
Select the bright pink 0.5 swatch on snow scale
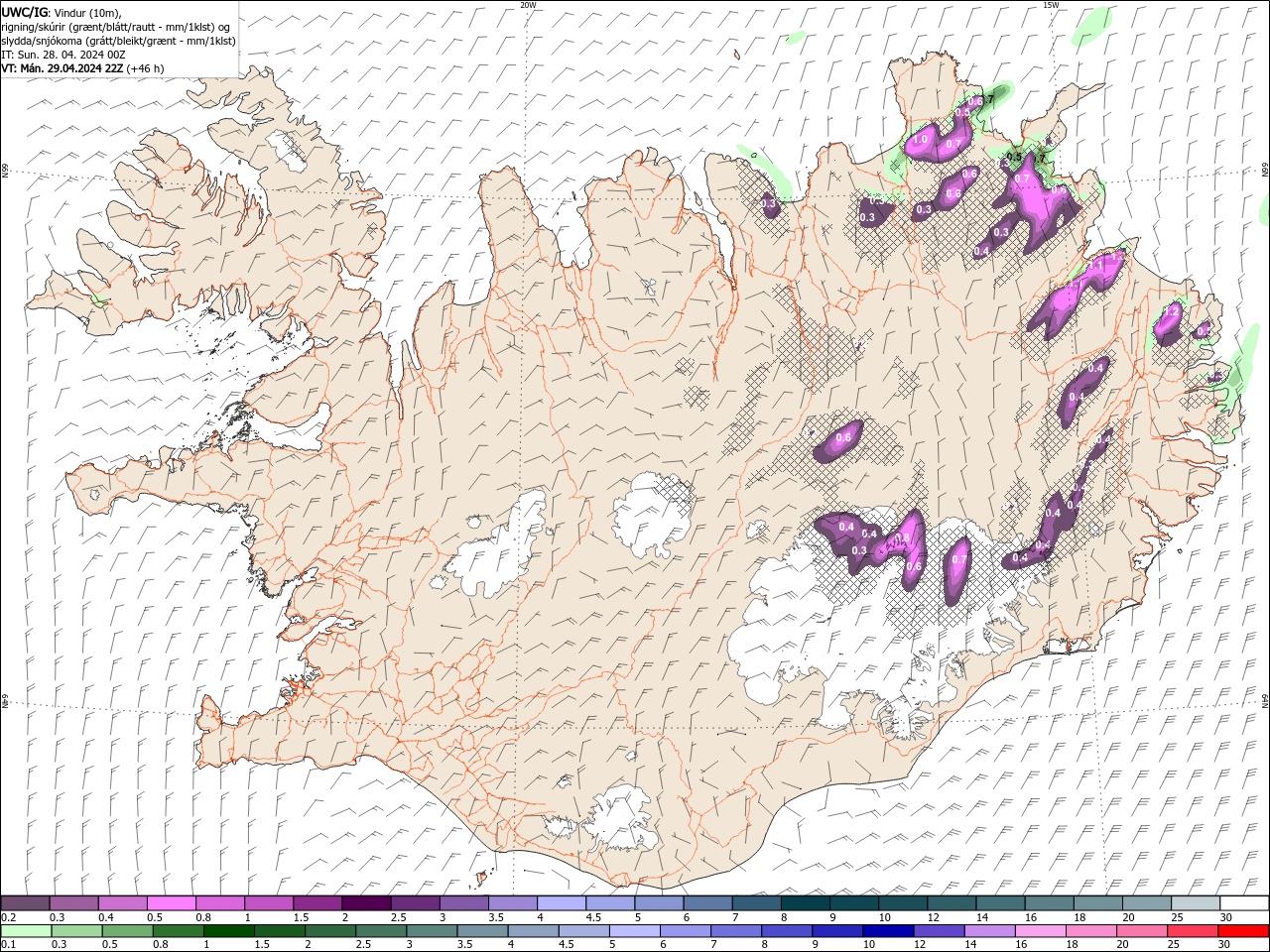[x=172, y=903]
